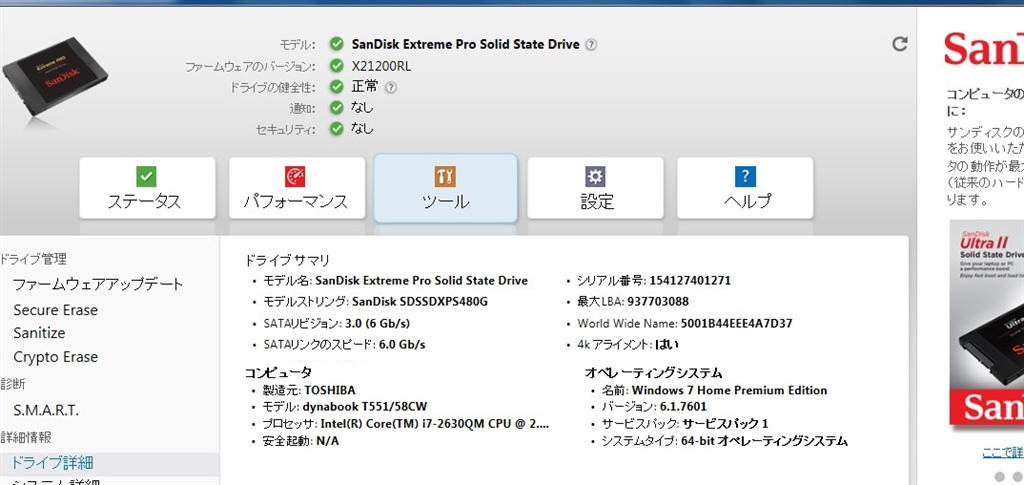Click OS name Windows 7 Home Premium Edition
Image resolution: width=1024 pixels, height=485 pixels.
tap(729, 390)
